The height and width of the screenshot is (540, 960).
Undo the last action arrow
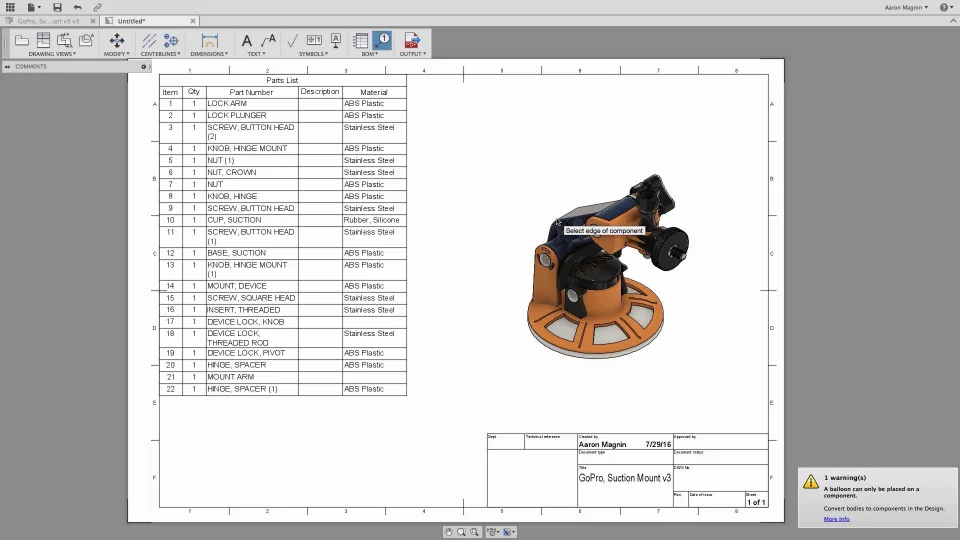coord(77,7)
